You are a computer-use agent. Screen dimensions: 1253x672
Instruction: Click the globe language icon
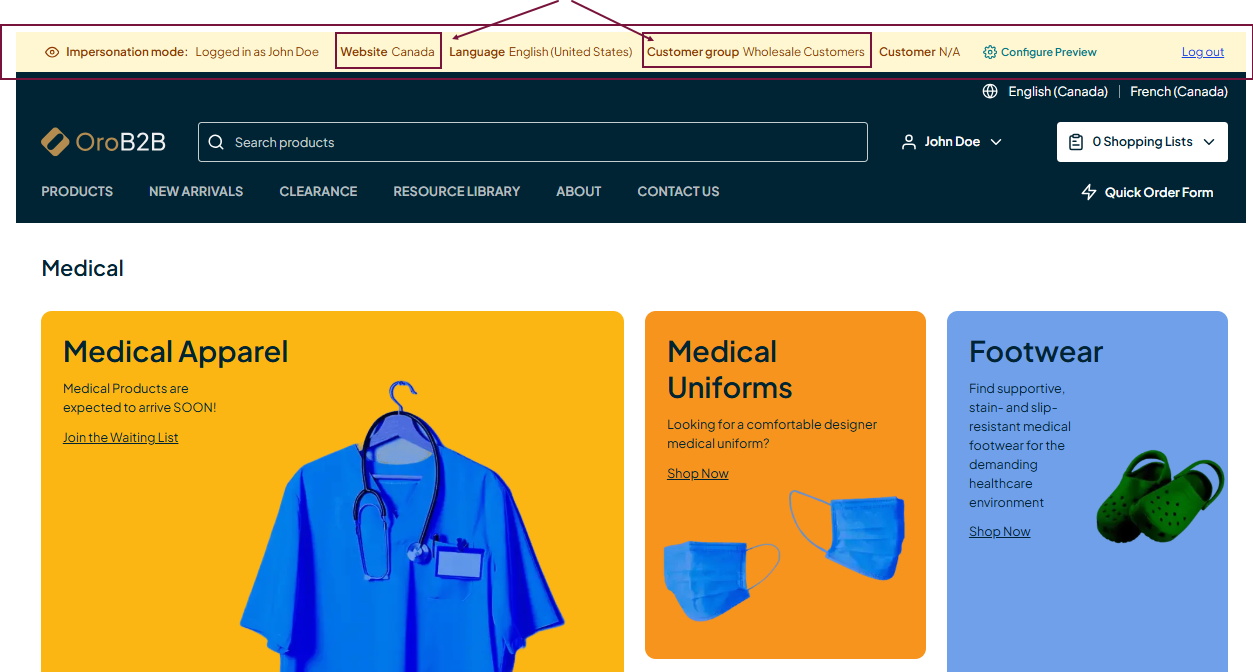(x=990, y=91)
